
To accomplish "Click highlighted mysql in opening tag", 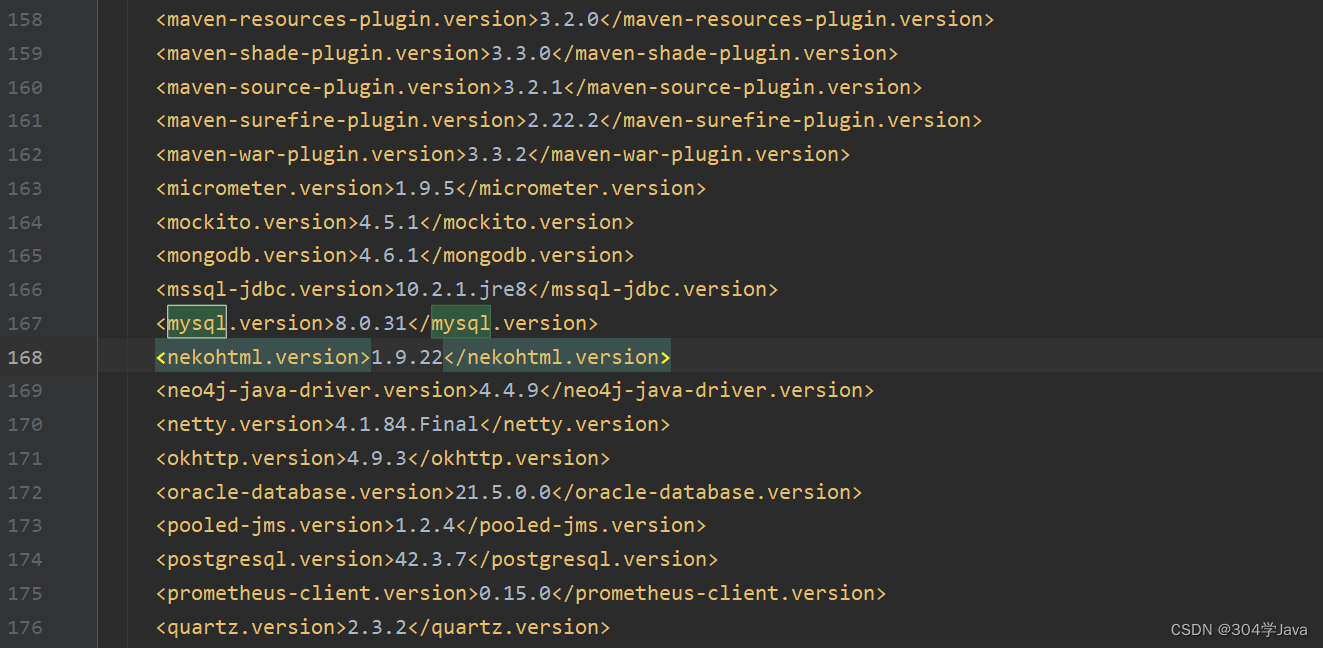I will point(197,323).
